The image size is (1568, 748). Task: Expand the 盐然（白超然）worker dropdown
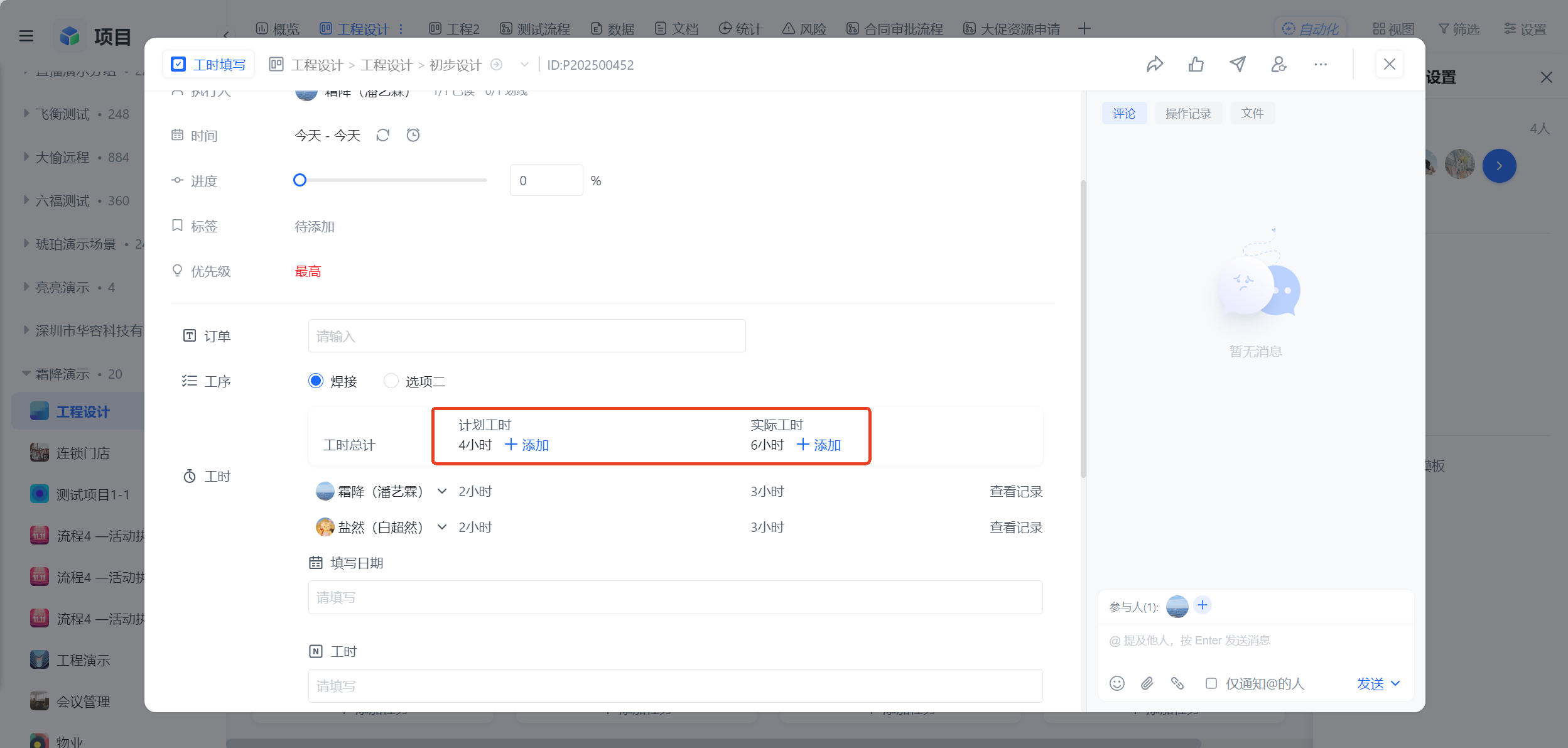[442, 527]
